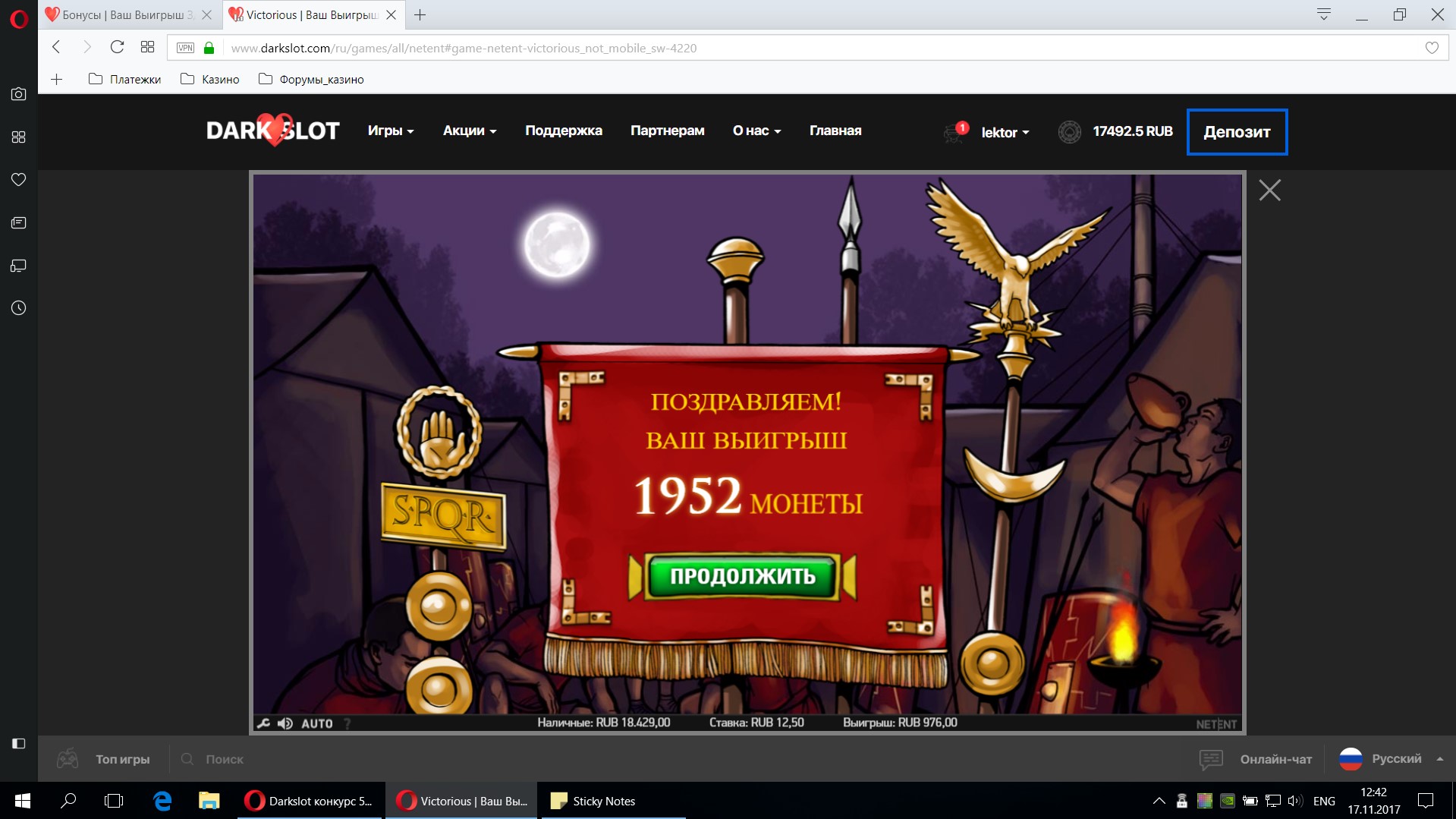Click the ENG input language indicator
The height and width of the screenshot is (819, 1456).
[1324, 801]
